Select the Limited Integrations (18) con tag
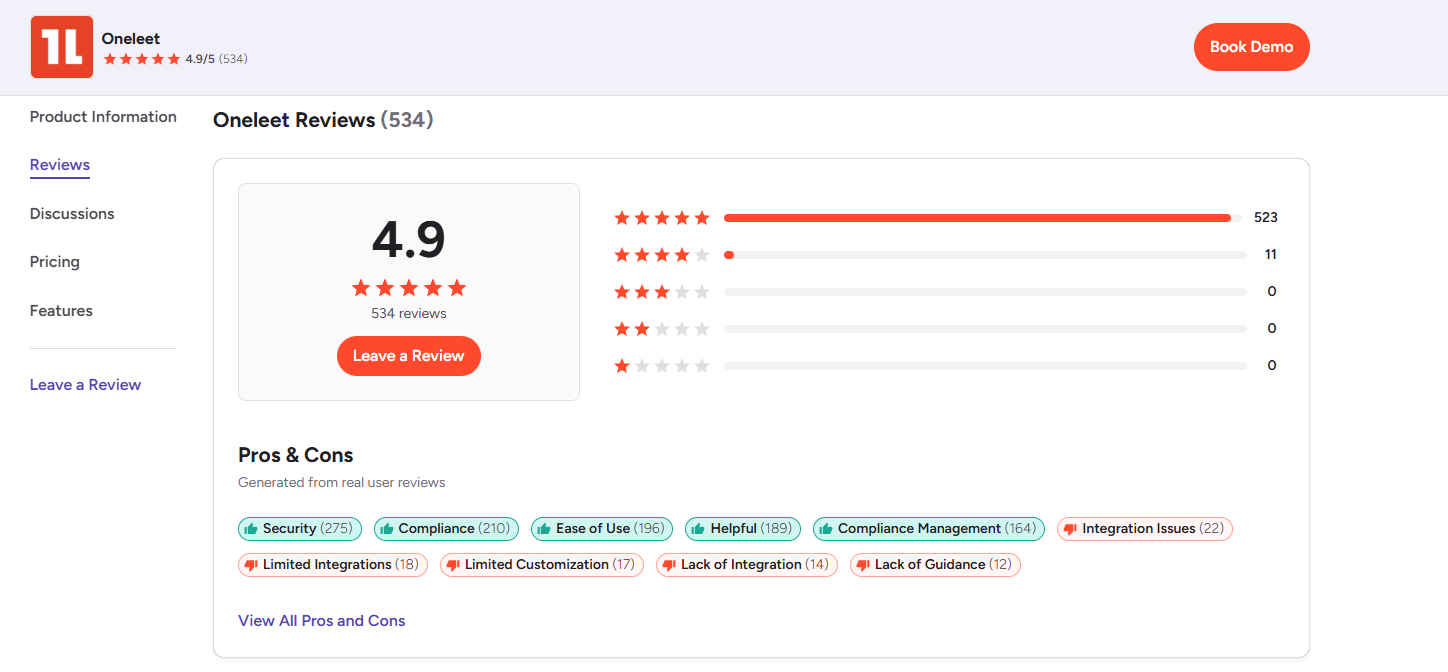 click(x=333, y=565)
